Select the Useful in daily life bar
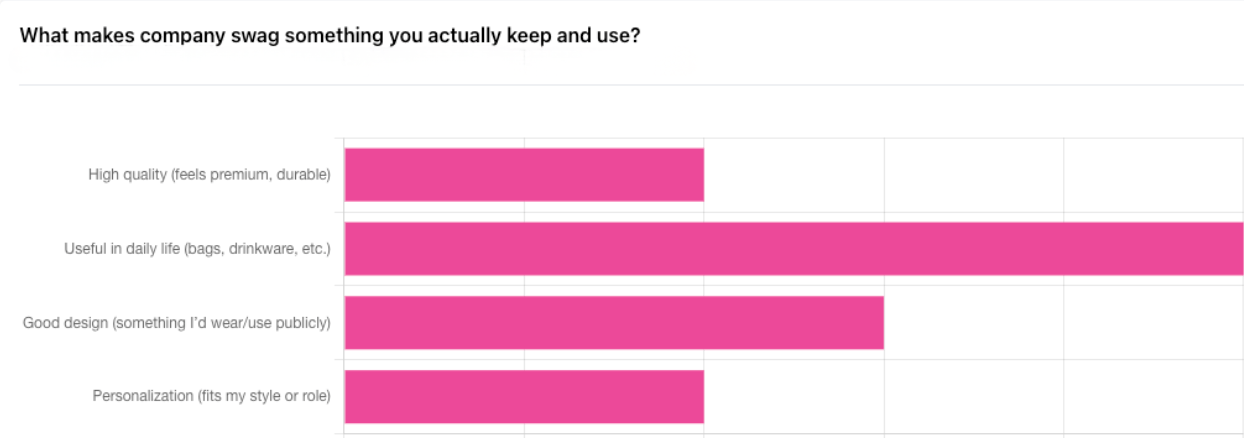The width and height of the screenshot is (1244, 438). click(794, 249)
